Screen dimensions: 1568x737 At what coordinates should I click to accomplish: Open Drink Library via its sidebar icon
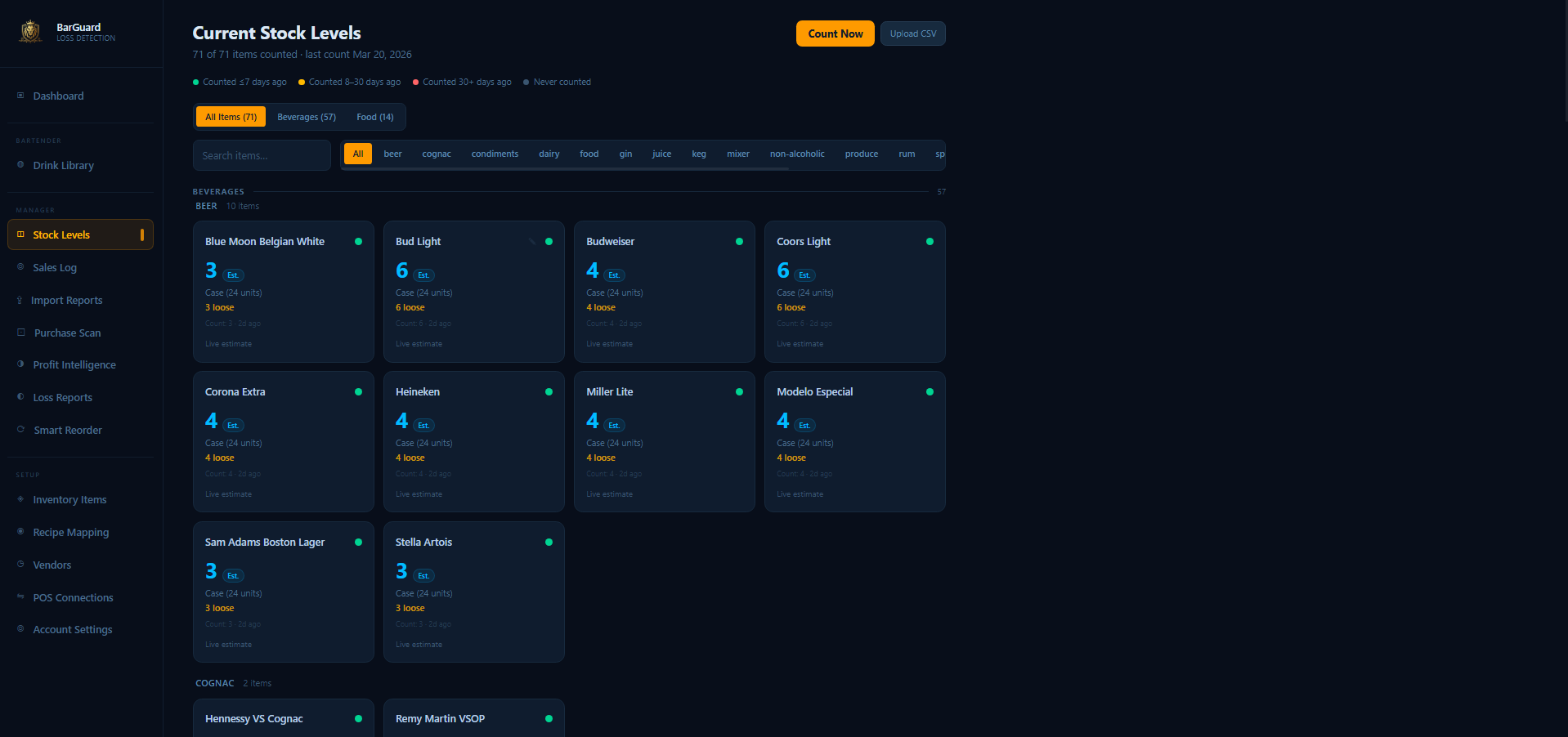pyautogui.click(x=20, y=165)
